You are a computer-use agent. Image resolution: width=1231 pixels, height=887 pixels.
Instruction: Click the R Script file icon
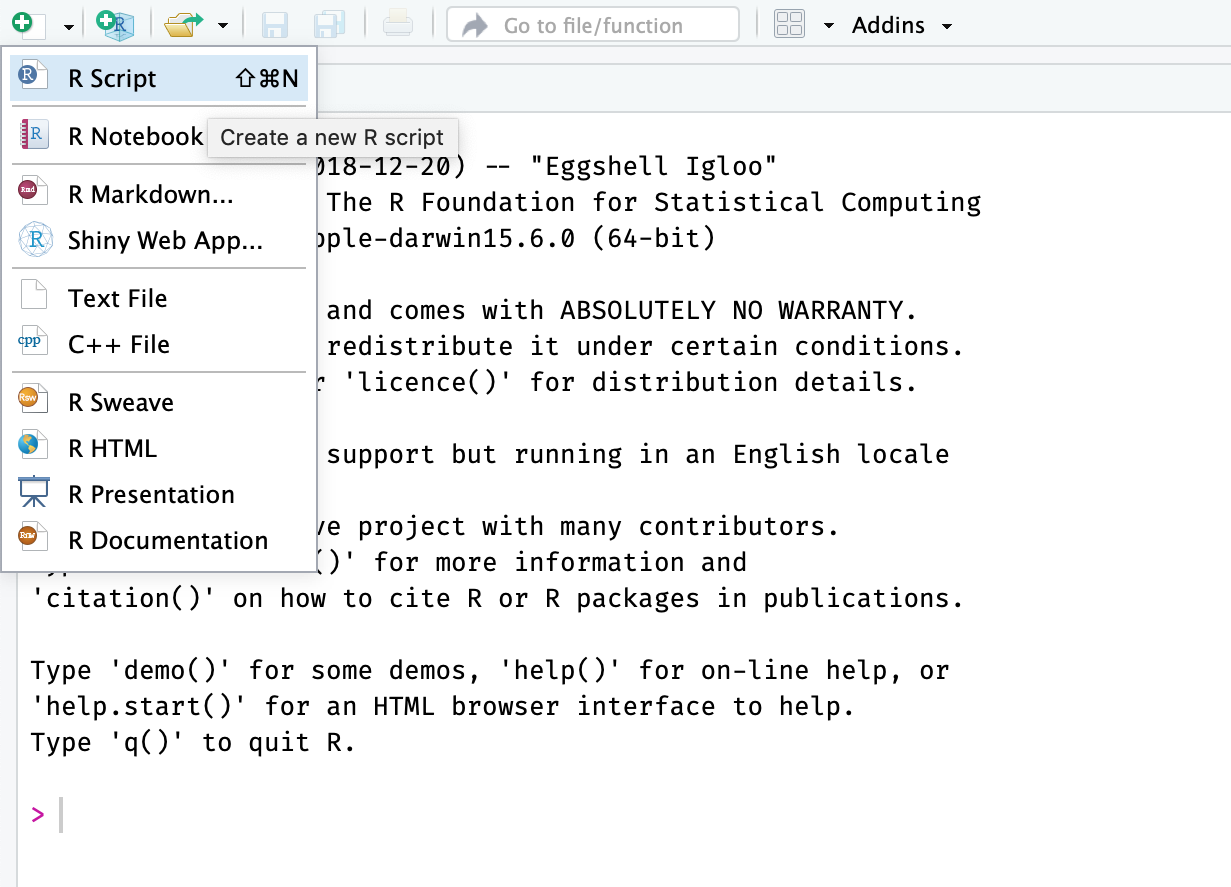(x=34, y=76)
